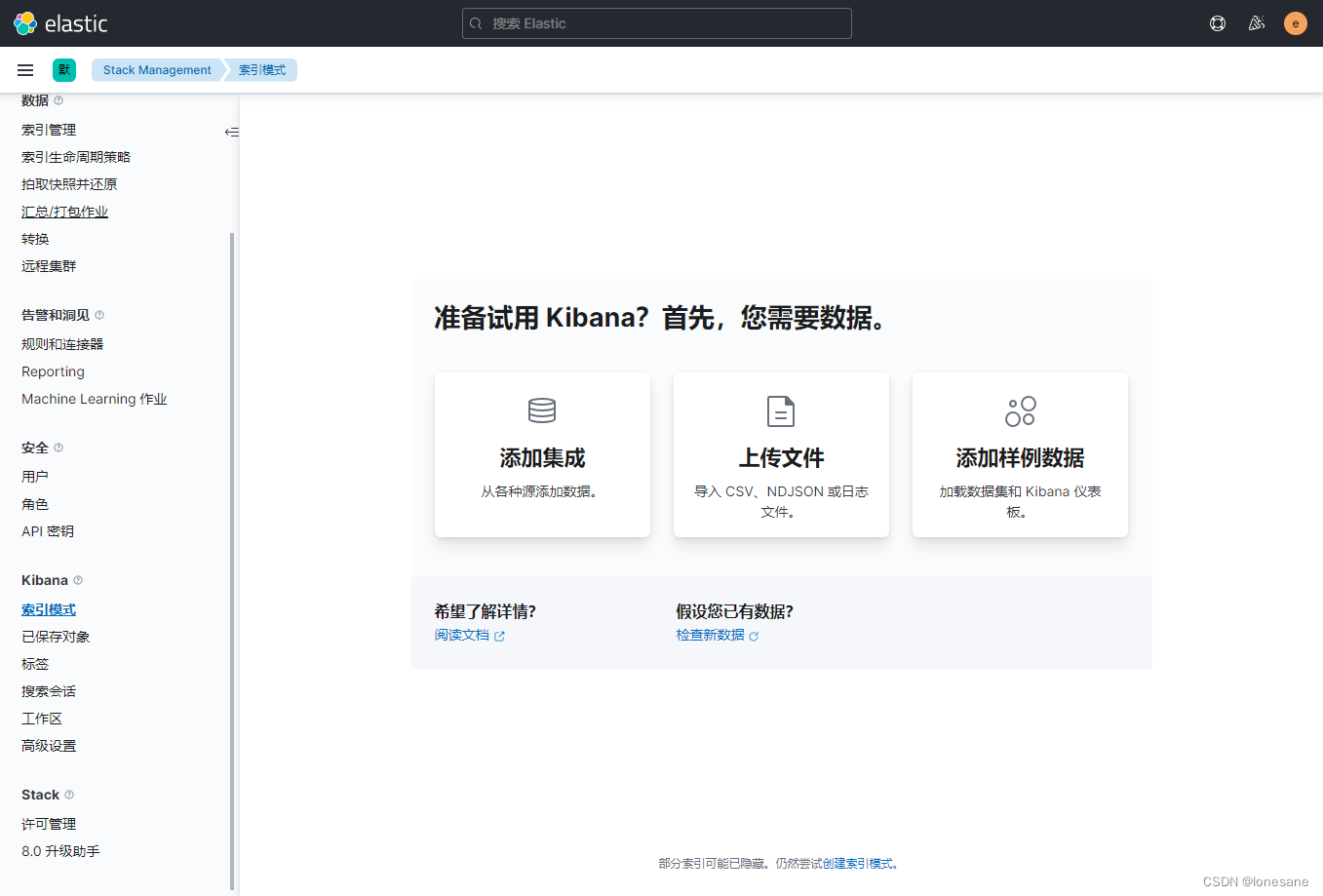Viewport: 1323px width, 896px height.
Task: Open API 密钥 in the sidebar
Action: click(48, 531)
